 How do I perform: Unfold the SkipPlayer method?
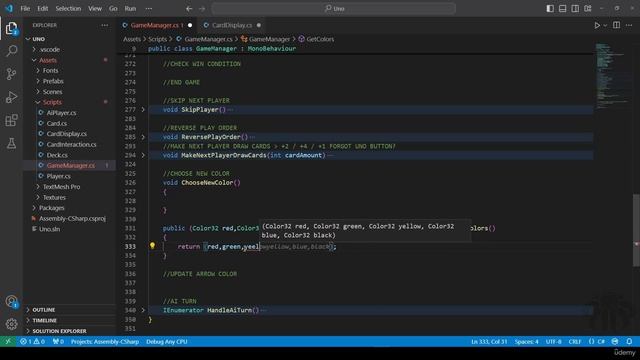[x=143, y=109]
